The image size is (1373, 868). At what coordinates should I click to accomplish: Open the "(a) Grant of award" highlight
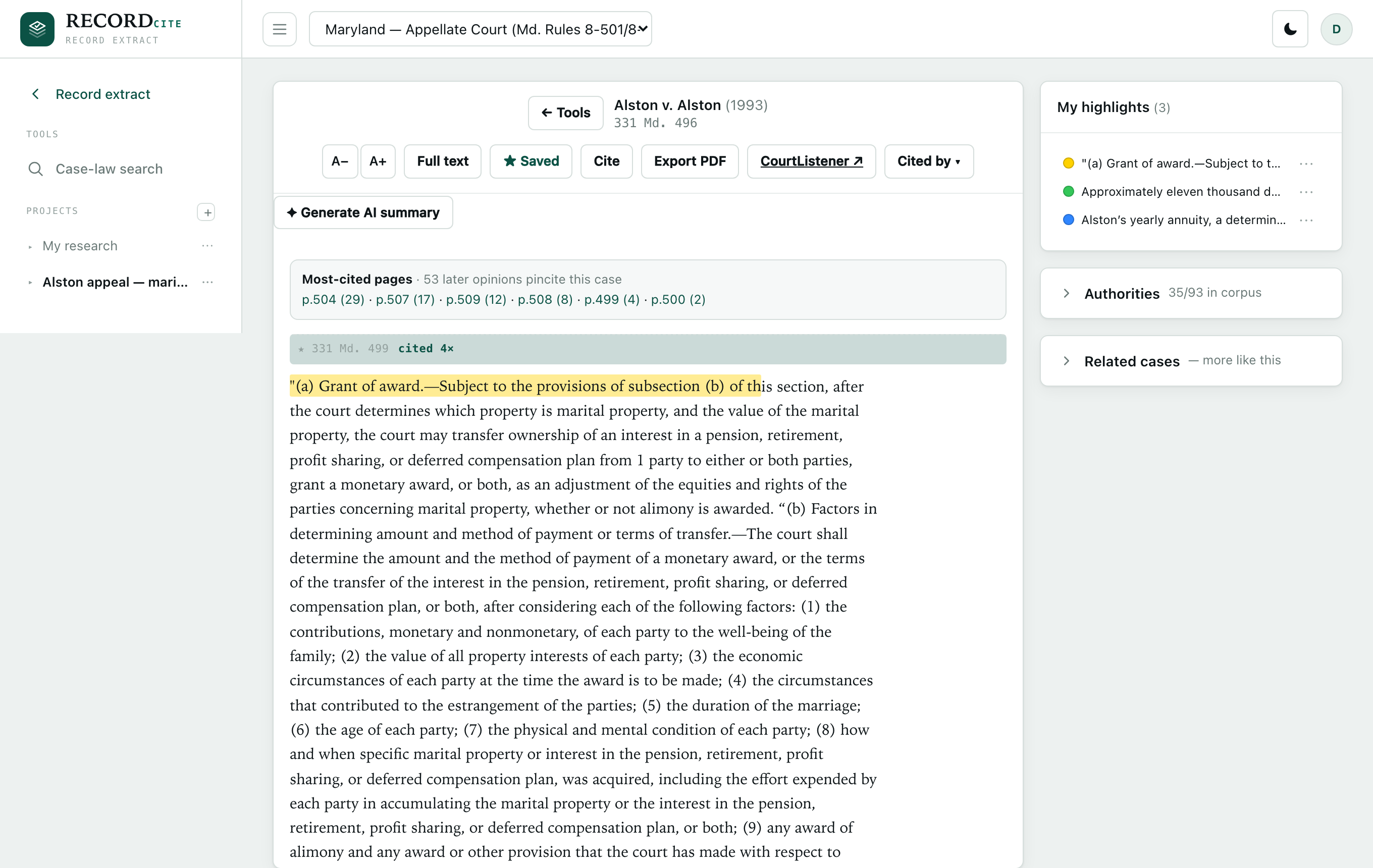coord(1181,164)
